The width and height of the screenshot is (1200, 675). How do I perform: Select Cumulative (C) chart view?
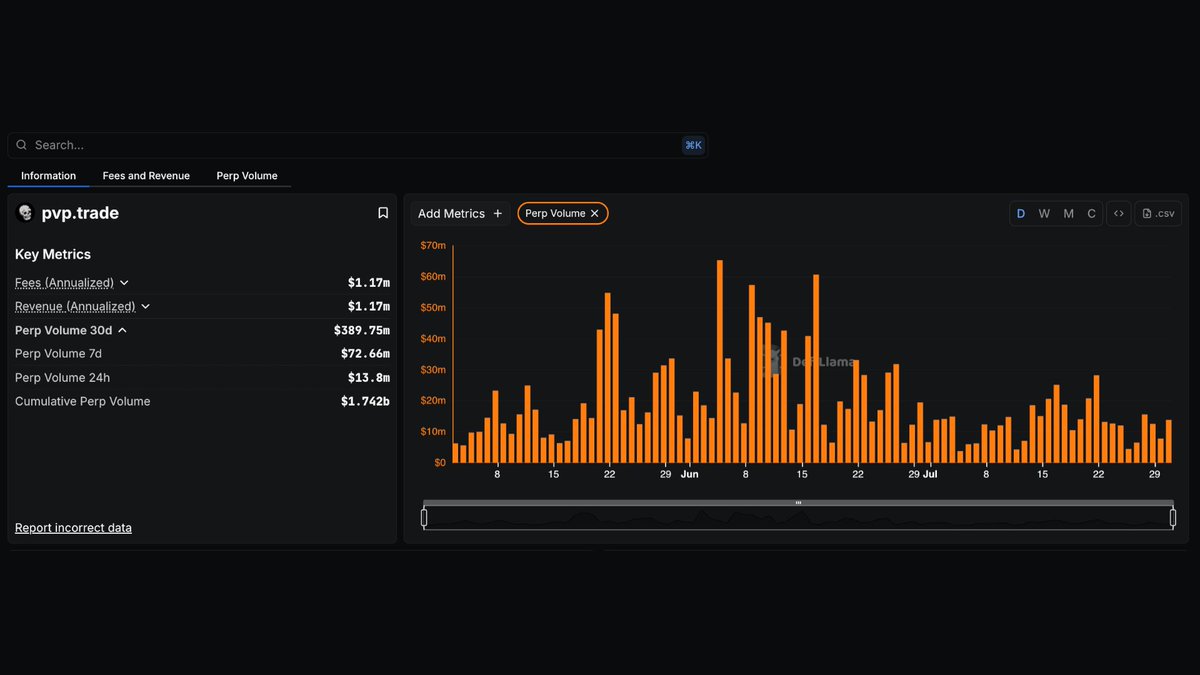point(1091,213)
